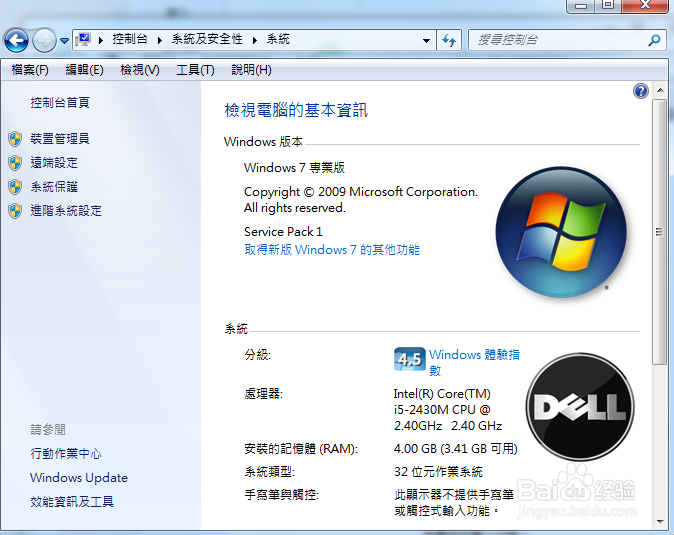Open 裝置管理員 link
Image resolution: width=674 pixels, height=535 pixels.
coord(60,139)
